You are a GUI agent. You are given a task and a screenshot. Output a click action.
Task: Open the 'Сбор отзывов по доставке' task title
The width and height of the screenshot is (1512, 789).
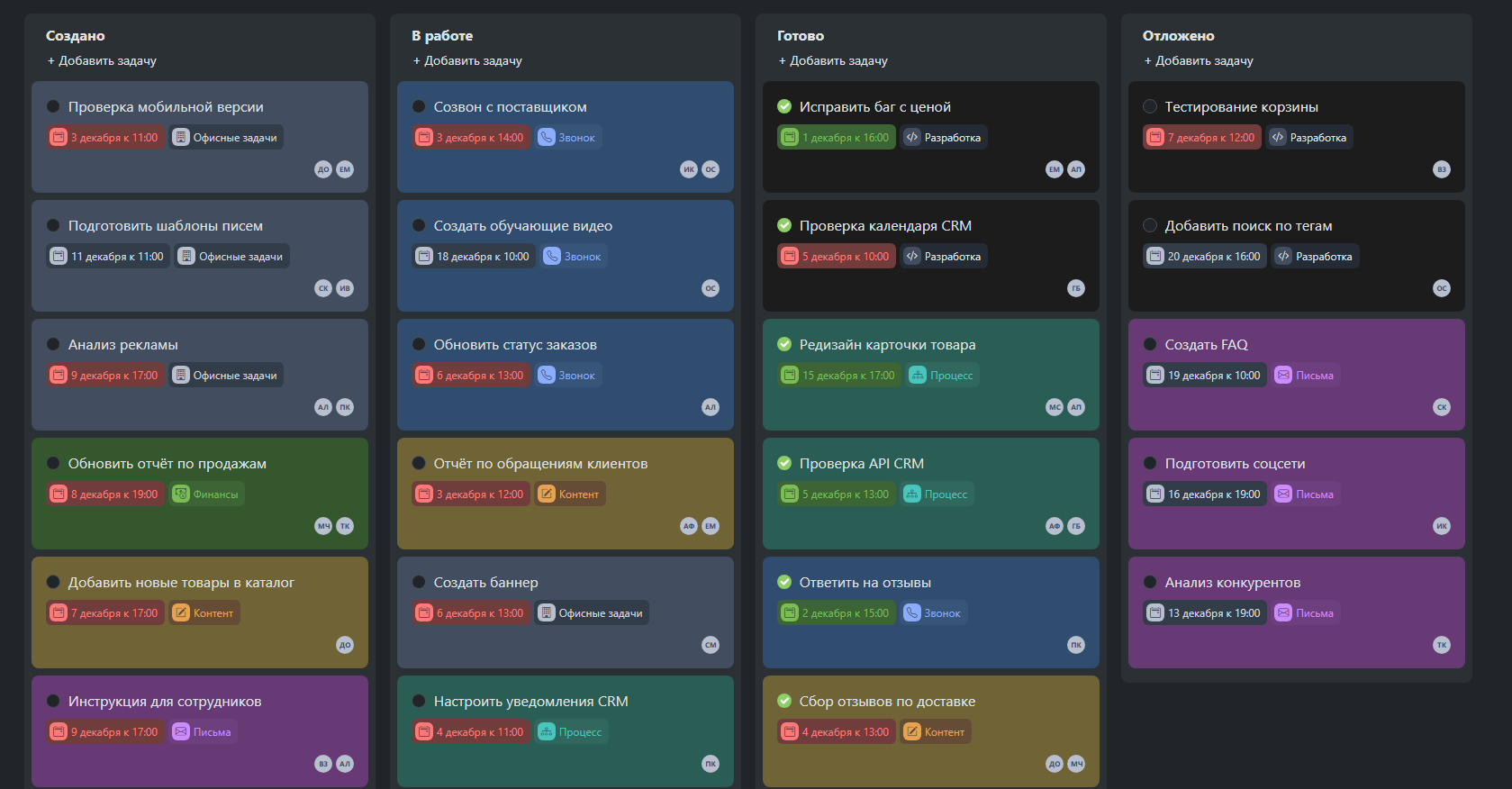tap(887, 702)
